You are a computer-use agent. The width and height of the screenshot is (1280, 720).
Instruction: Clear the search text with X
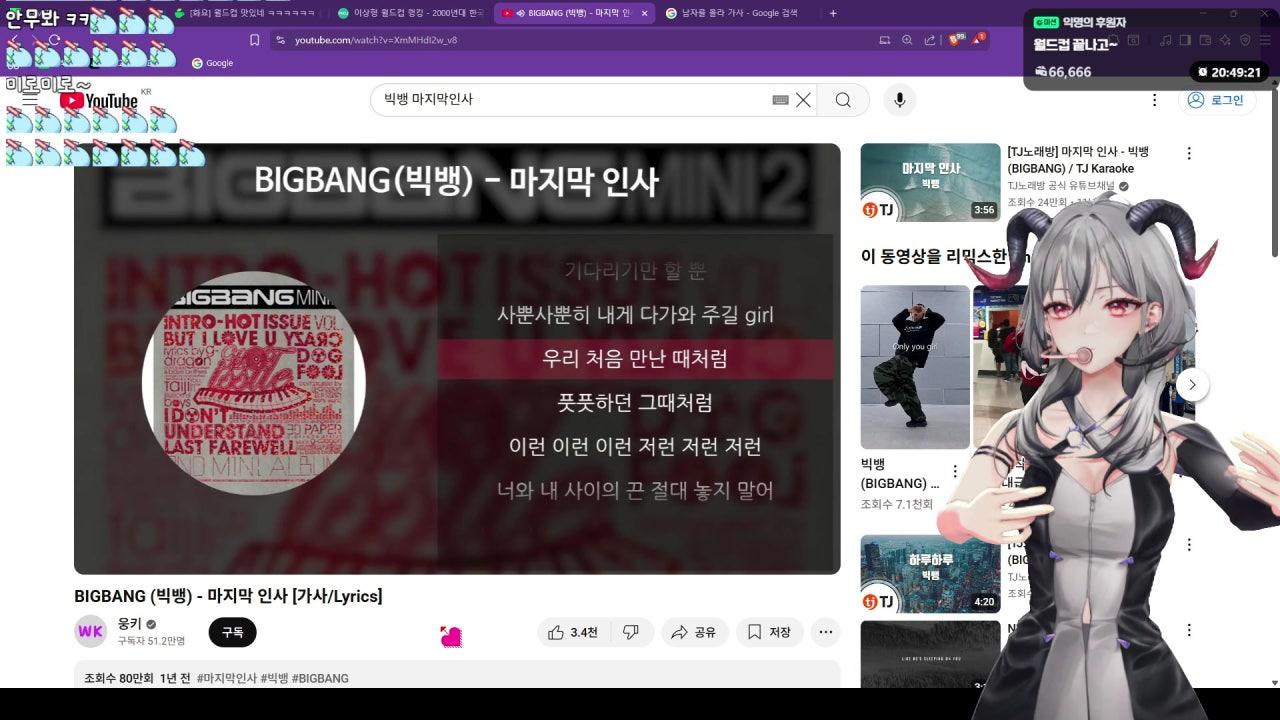pos(803,100)
